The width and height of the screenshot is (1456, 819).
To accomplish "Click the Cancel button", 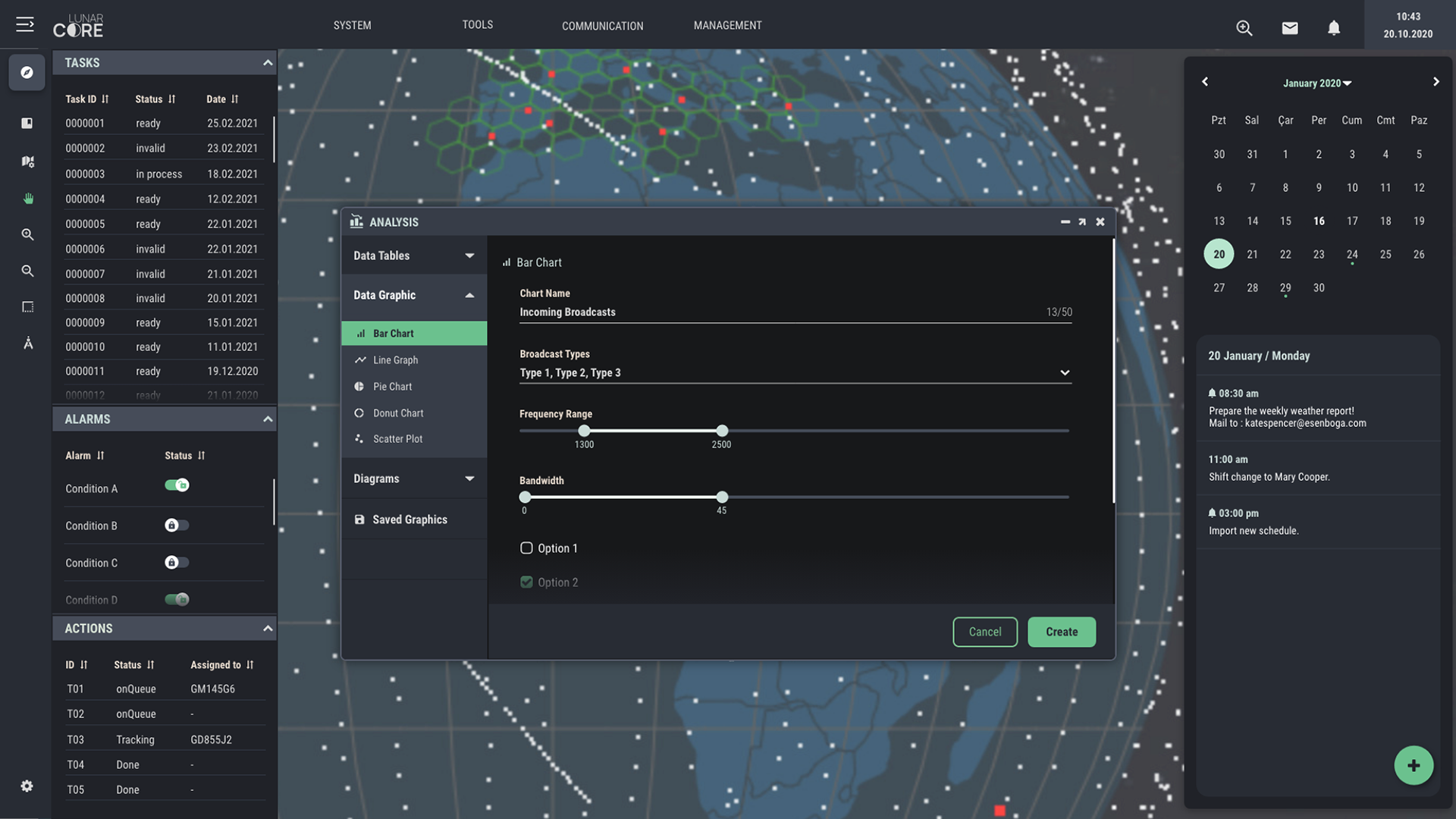I will click(985, 632).
